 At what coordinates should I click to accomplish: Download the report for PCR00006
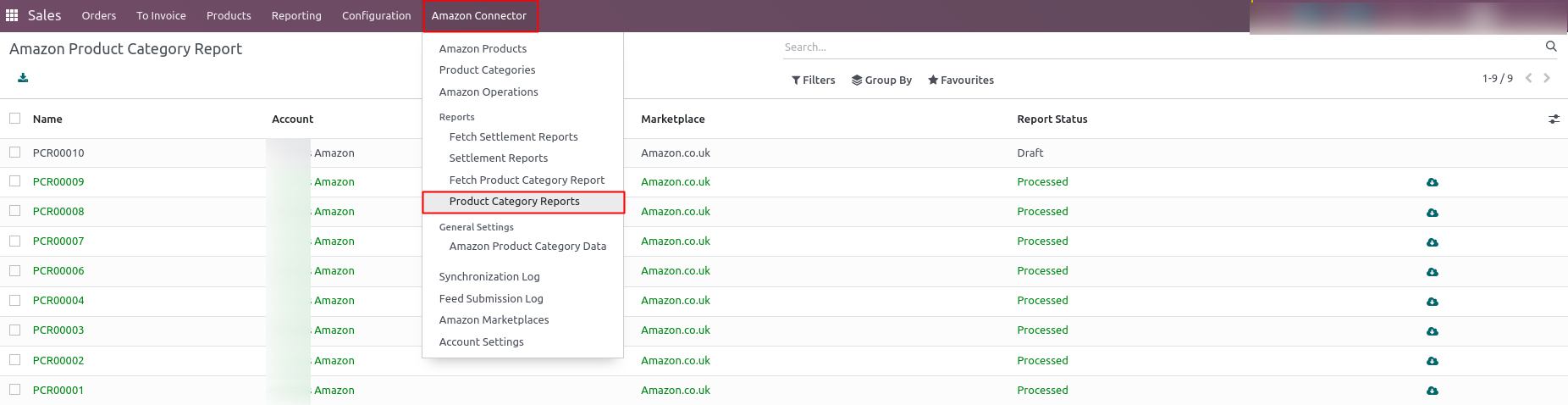1433,271
